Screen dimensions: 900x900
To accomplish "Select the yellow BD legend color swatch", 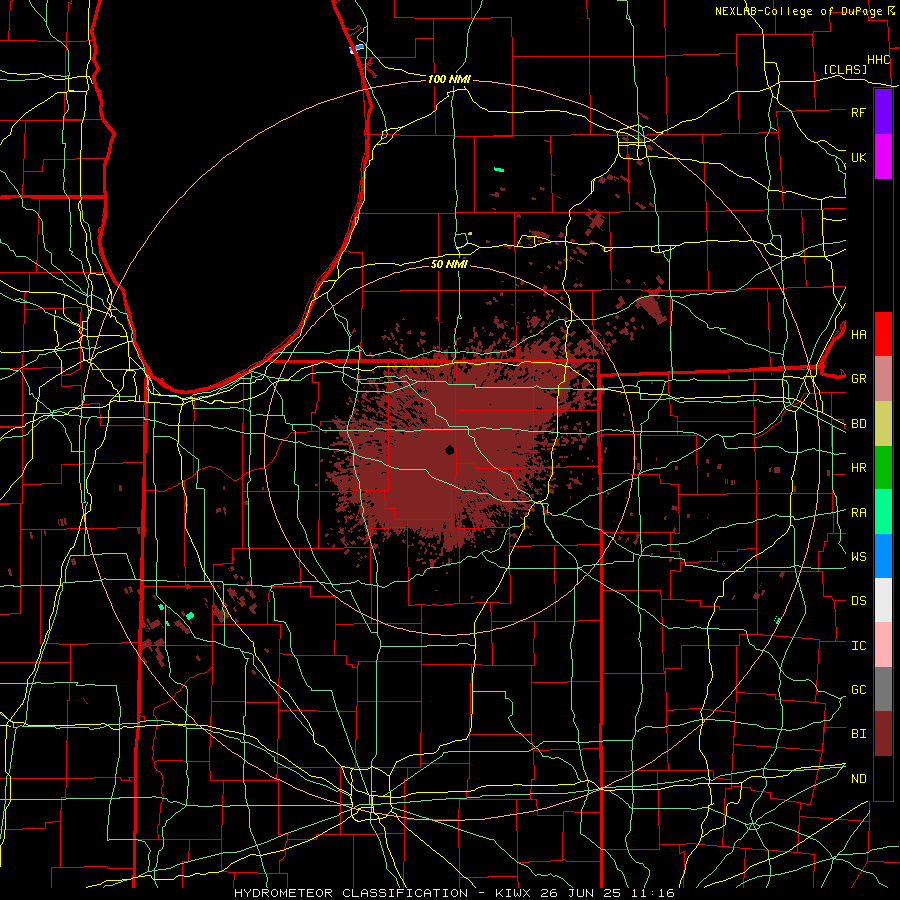I will (x=883, y=423).
